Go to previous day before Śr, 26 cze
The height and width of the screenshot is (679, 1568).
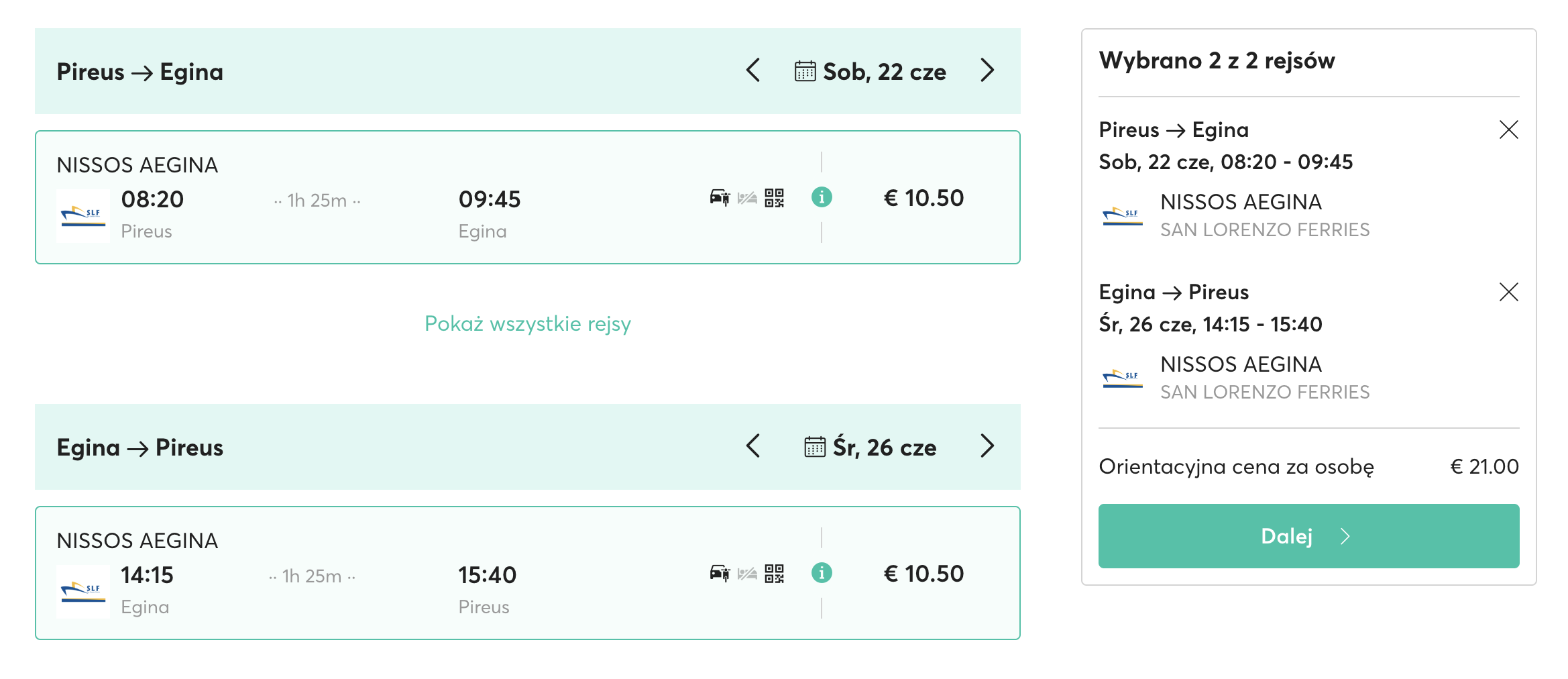753,446
